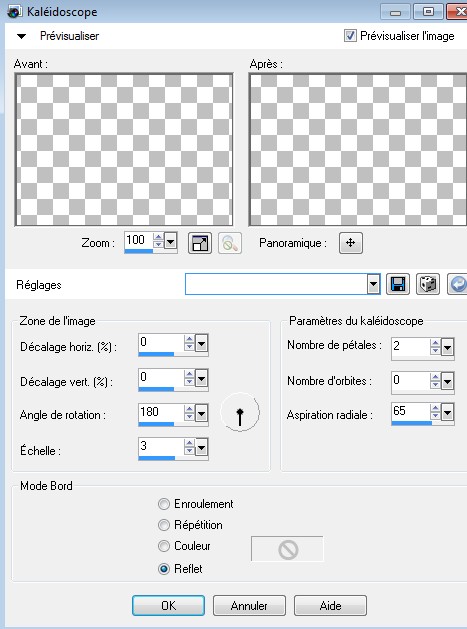Click the Angle de rotation value field
Viewport: 467px width, 629px height.
(160, 412)
